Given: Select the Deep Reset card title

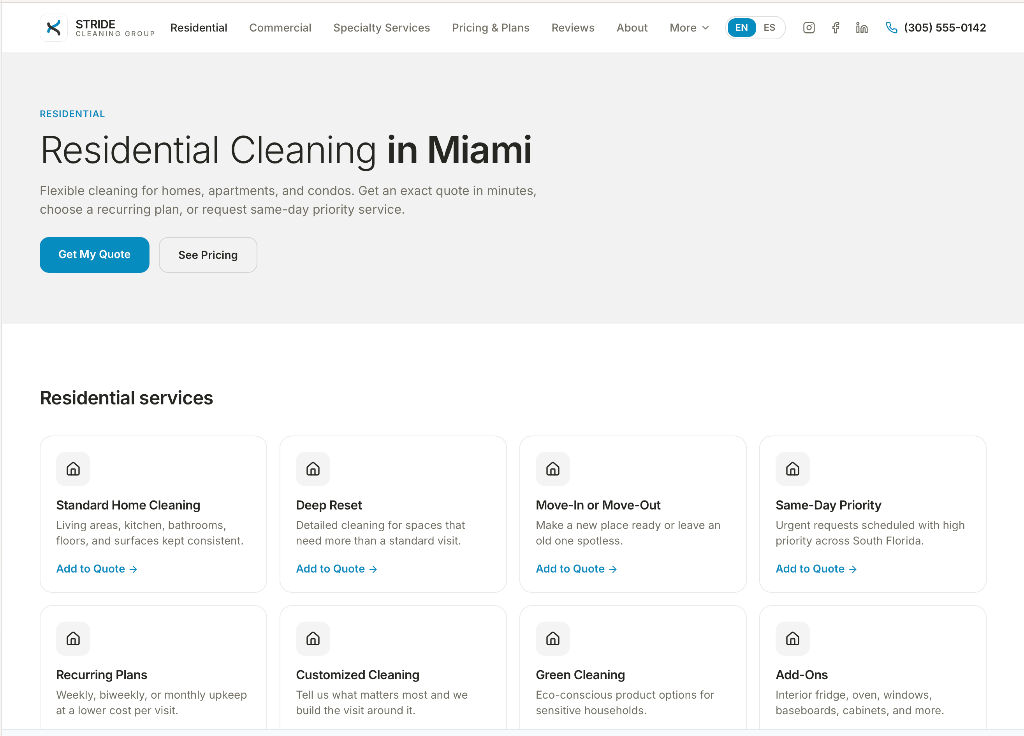Looking at the screenshot, I should coord(328,505).
